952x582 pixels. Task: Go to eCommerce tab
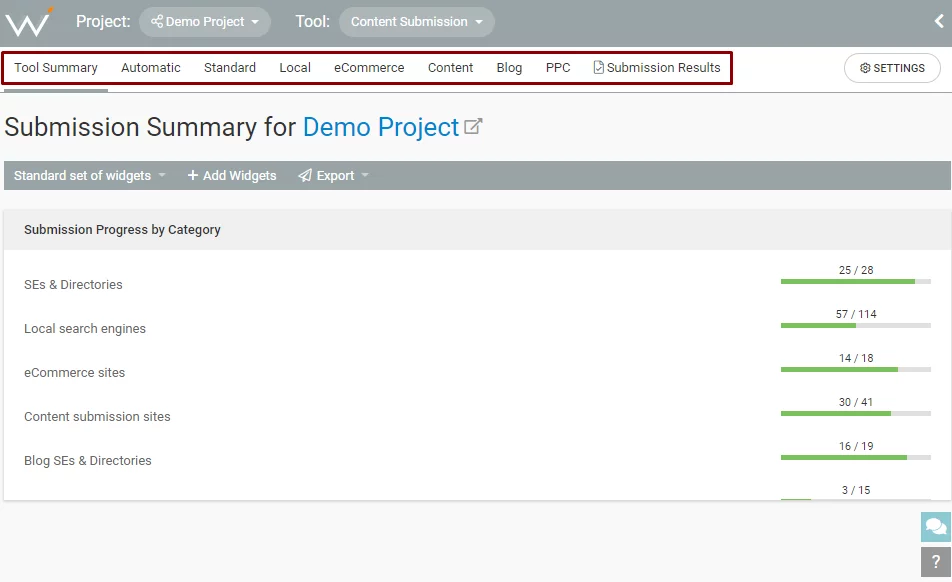(x=369, y=67)
